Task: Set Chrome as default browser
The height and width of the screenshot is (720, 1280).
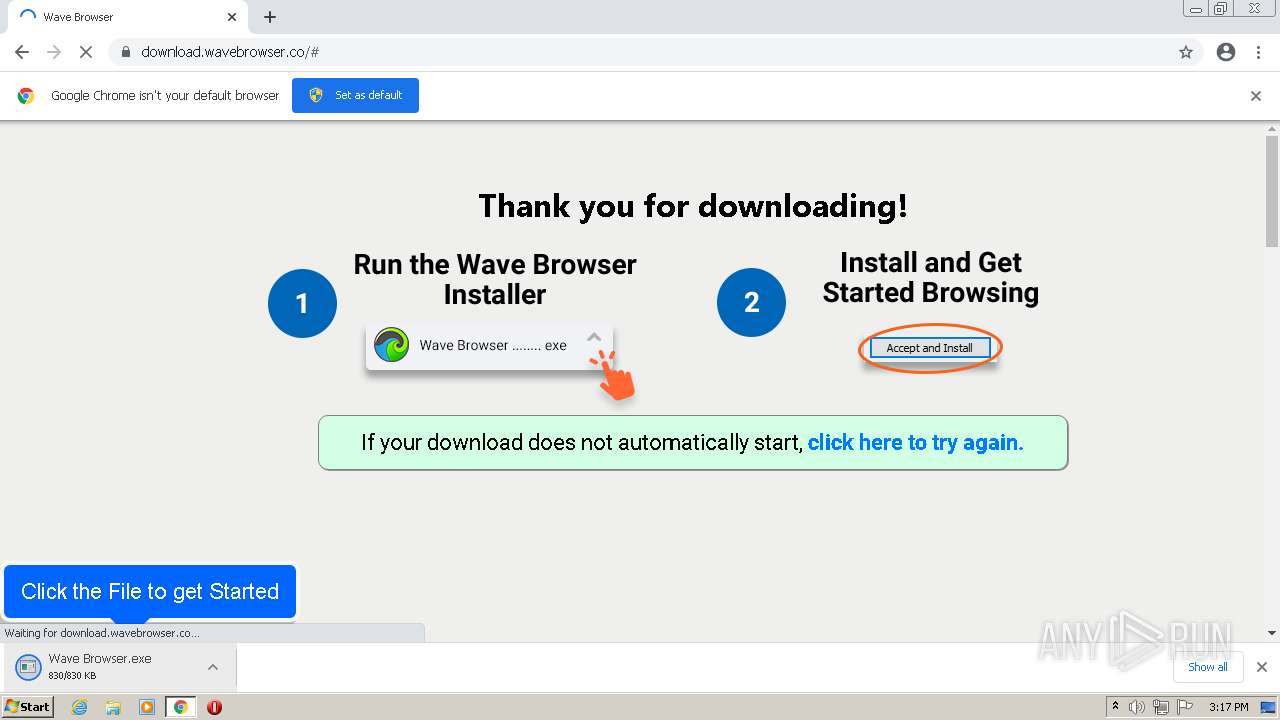Action: coord(355,95)
